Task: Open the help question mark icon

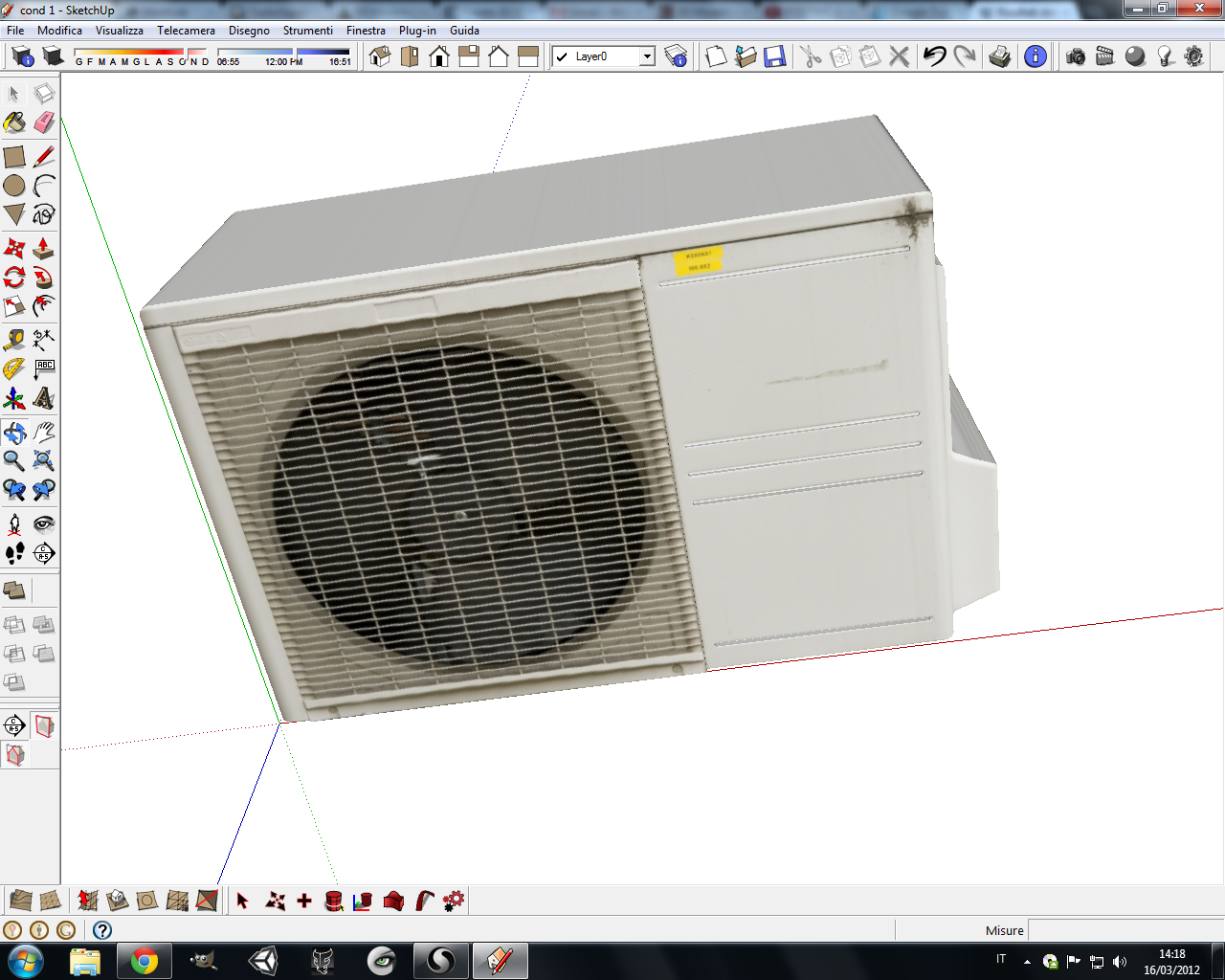Action: 102,930
